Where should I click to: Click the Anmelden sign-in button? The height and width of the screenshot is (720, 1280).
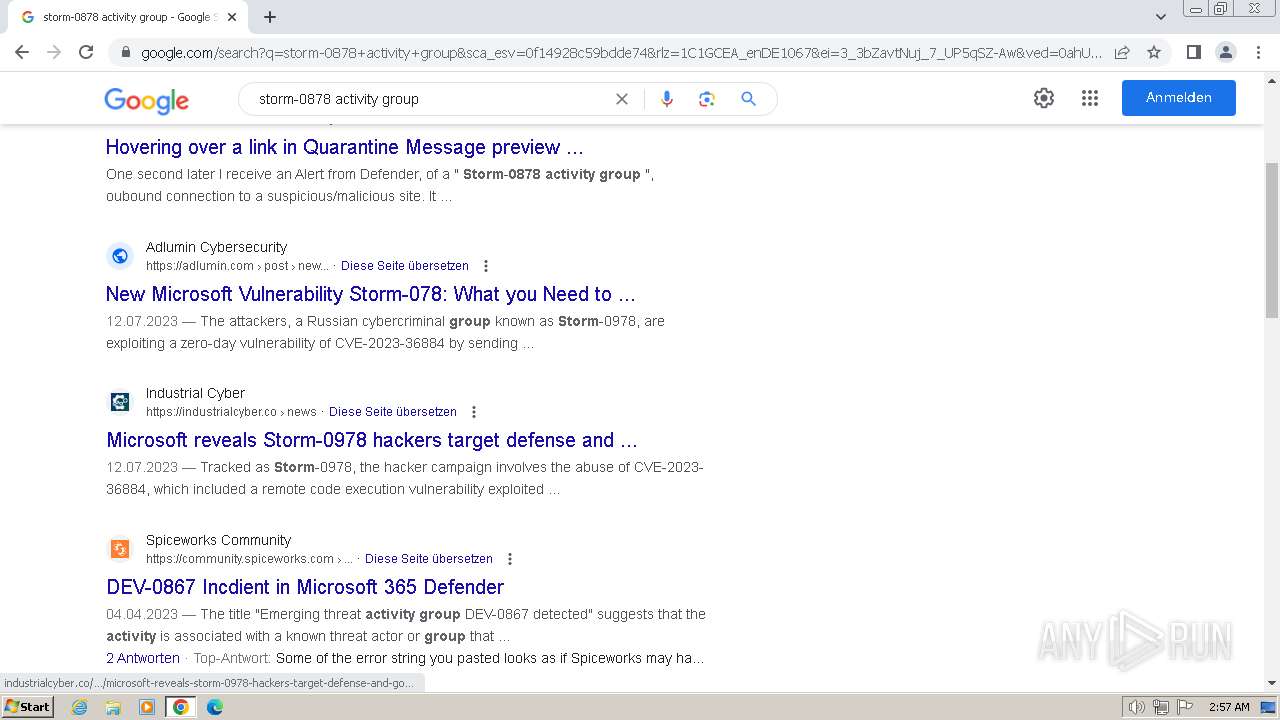1178,98
